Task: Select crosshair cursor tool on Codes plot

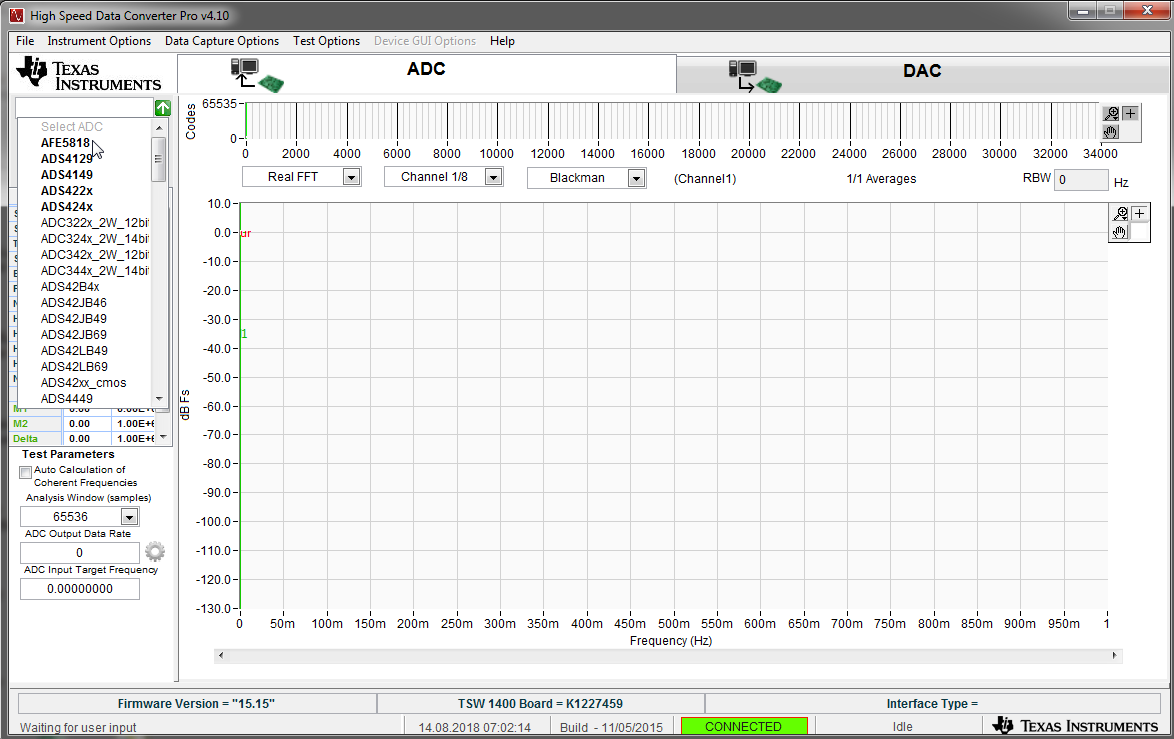Action: click(x=1131, y=114)
